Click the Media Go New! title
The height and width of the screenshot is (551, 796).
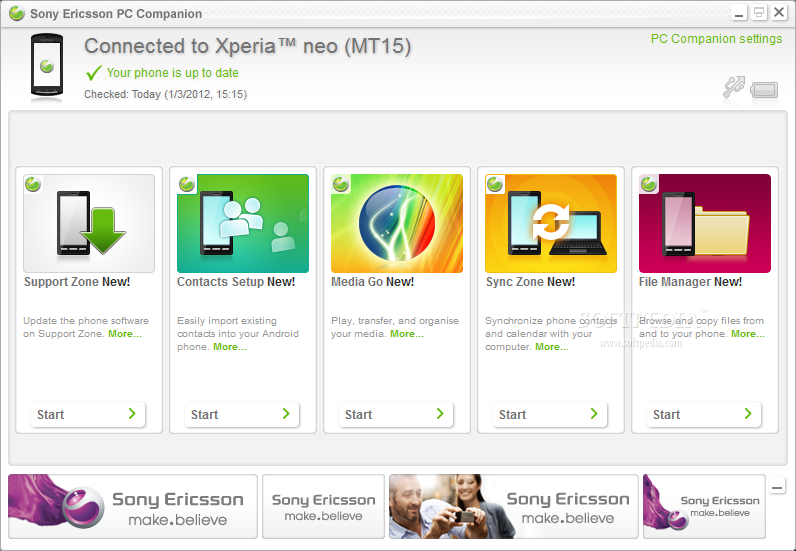click(373, 282)
